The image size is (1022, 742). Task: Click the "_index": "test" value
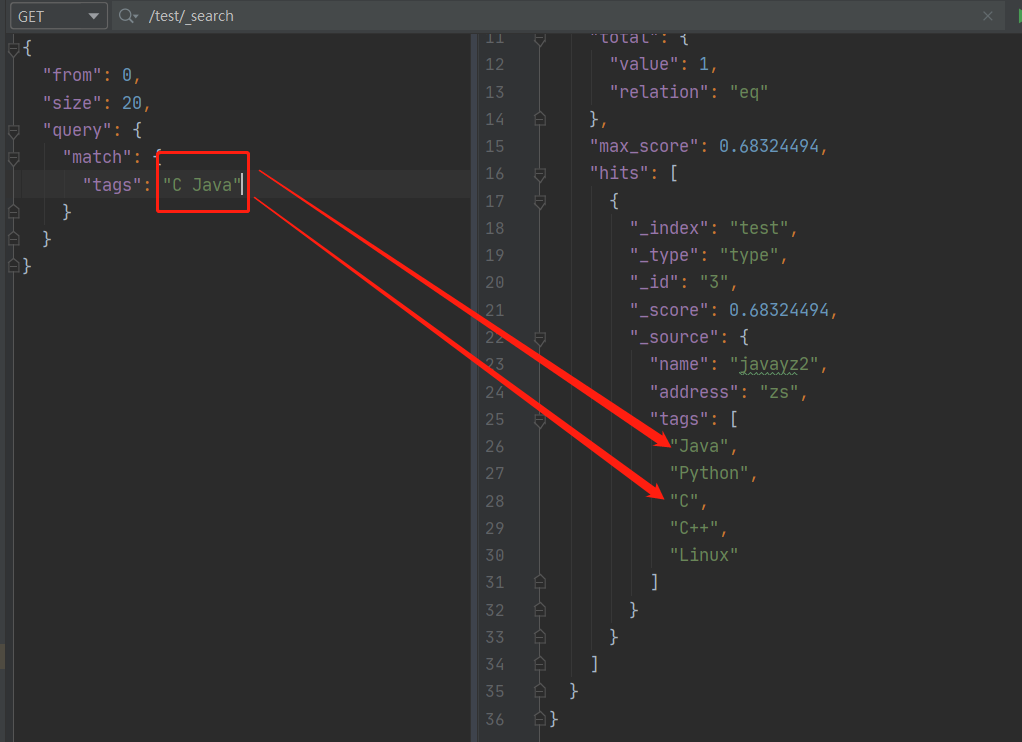tap(759, 228)
